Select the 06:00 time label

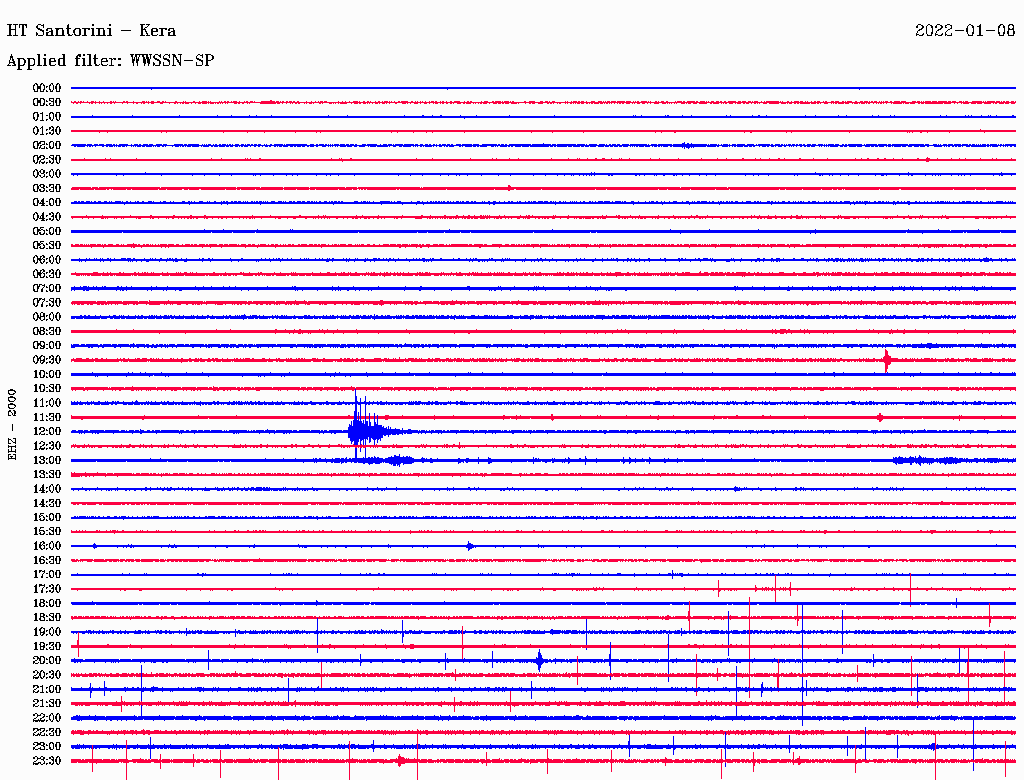(47, 259)
